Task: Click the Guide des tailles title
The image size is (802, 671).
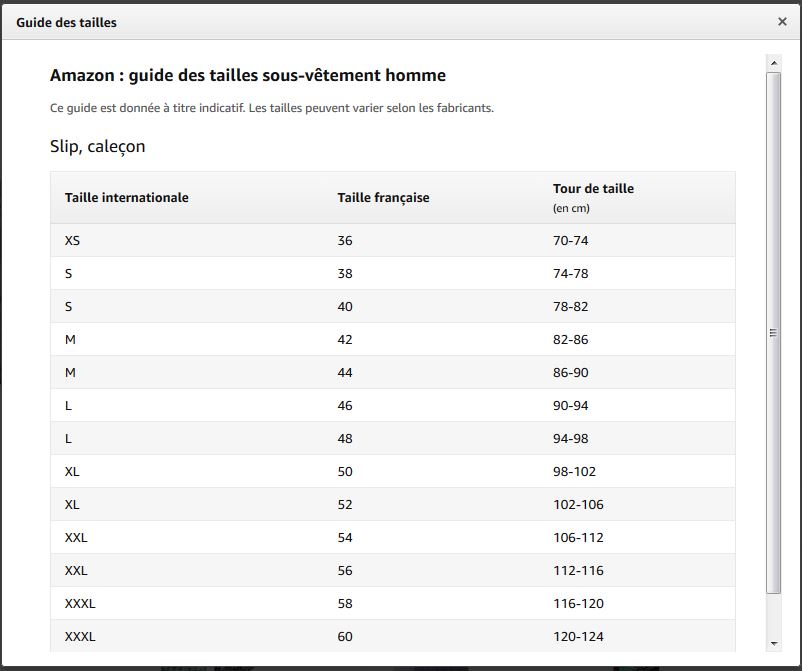Action: tap(66, 22)
